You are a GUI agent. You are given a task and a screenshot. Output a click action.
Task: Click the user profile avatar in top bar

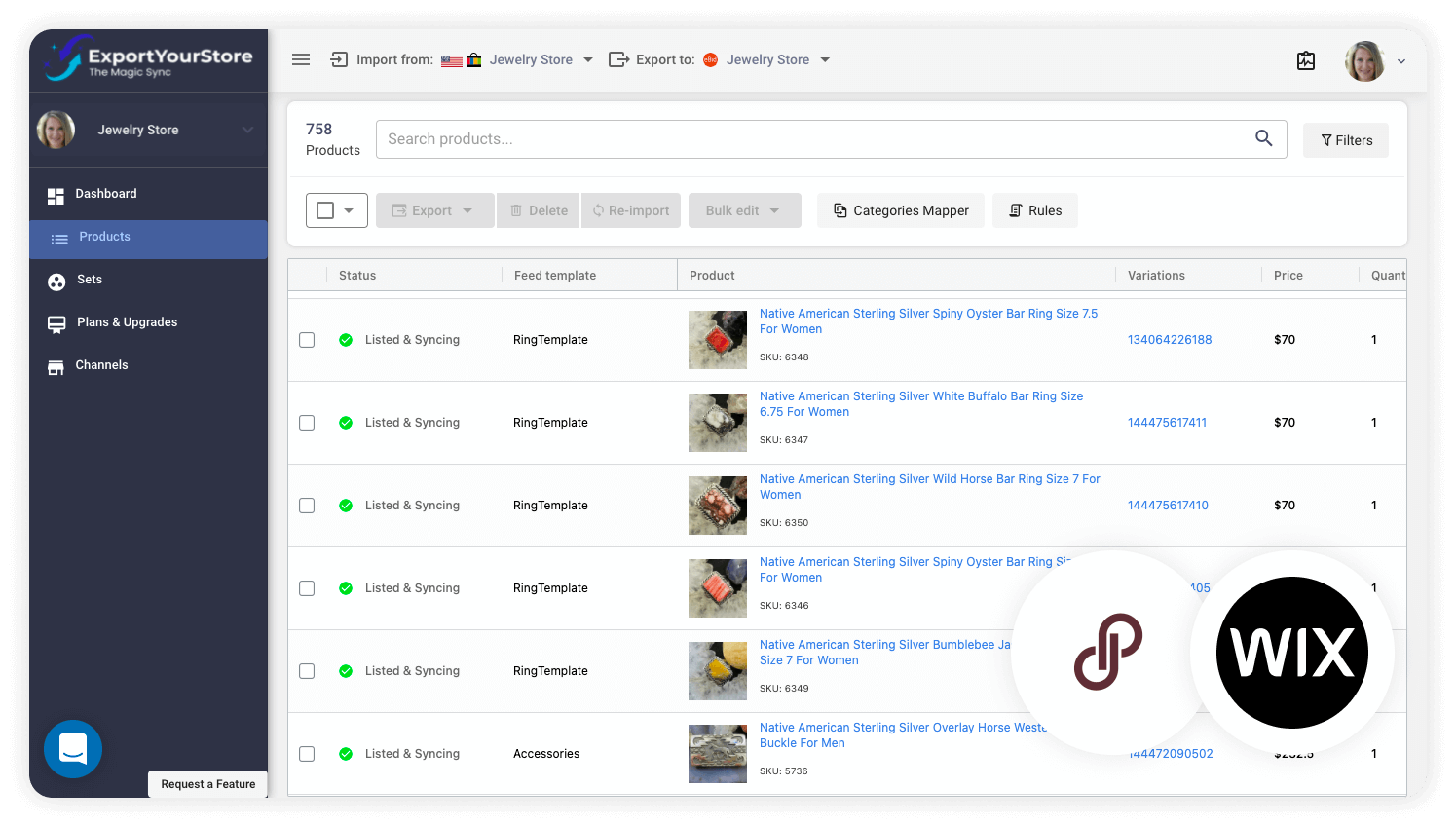pyautogui.click(x=1364, y=60)
